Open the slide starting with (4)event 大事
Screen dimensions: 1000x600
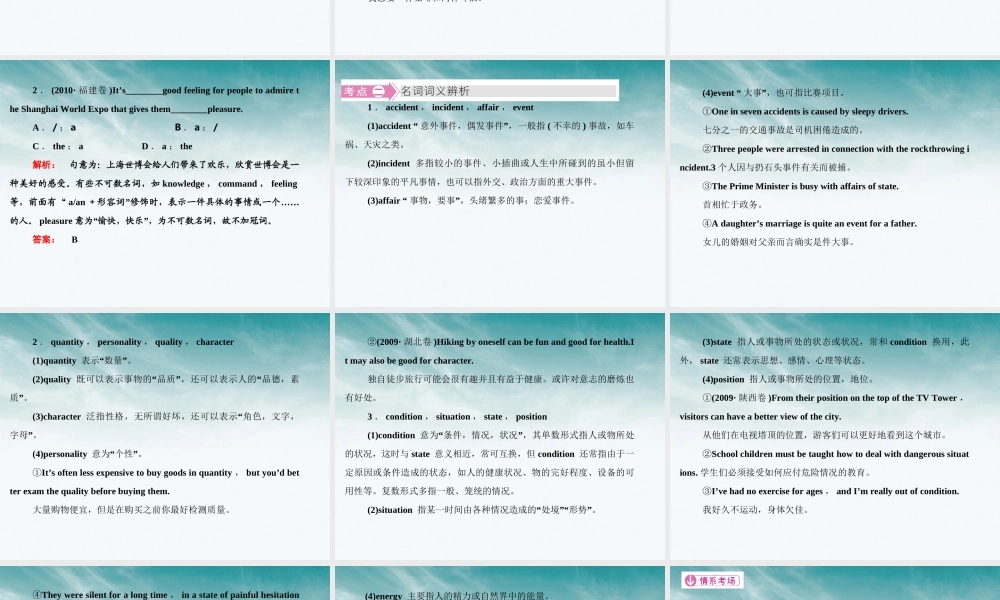835,184
